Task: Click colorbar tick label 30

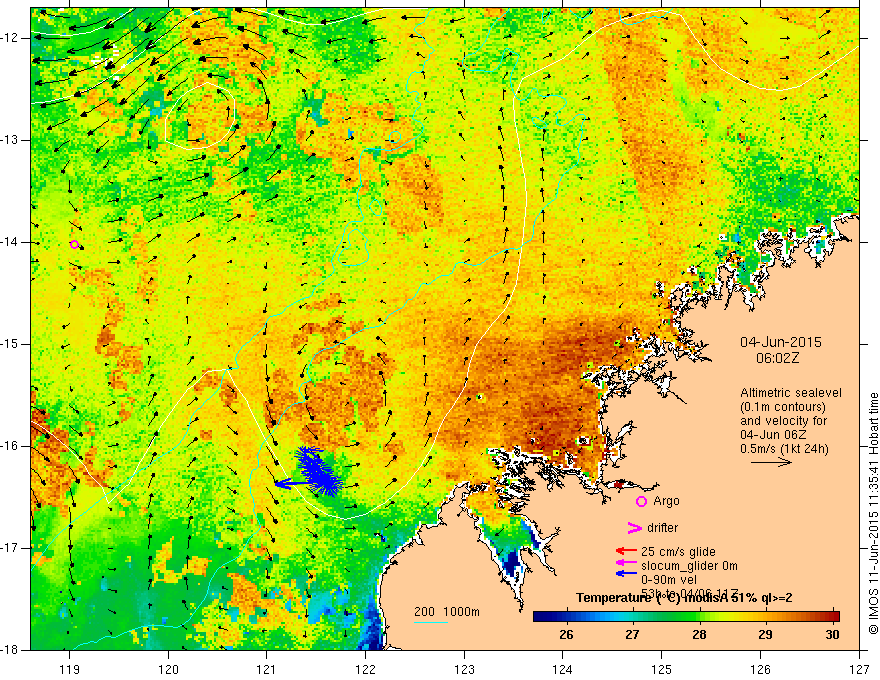Action: 833,635
